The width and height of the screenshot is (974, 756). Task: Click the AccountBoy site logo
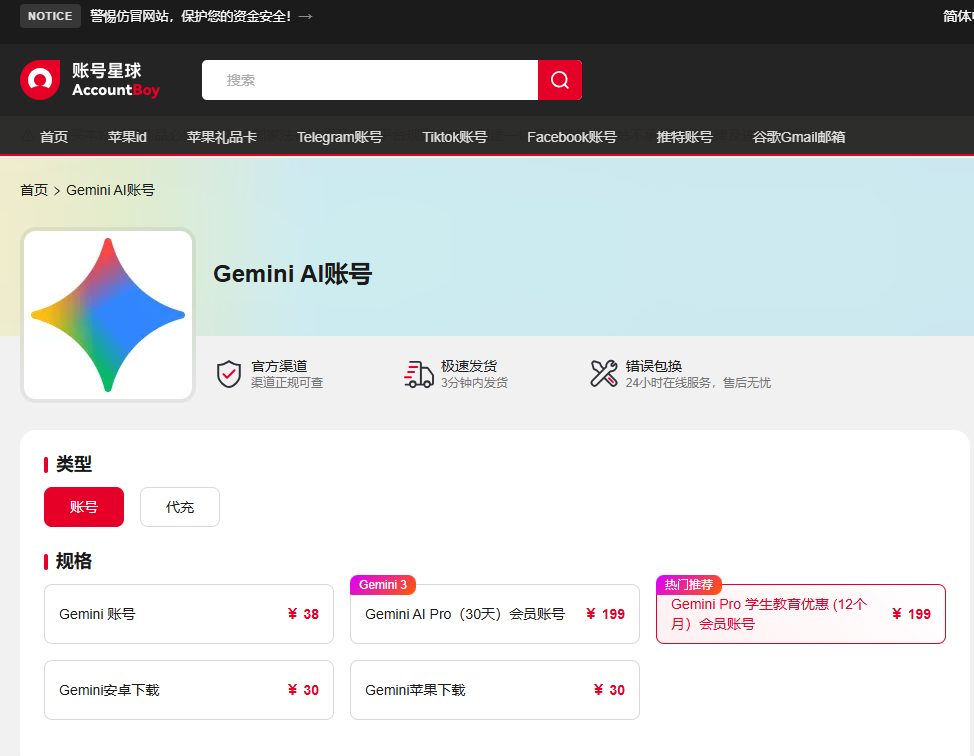click(88, 80)
